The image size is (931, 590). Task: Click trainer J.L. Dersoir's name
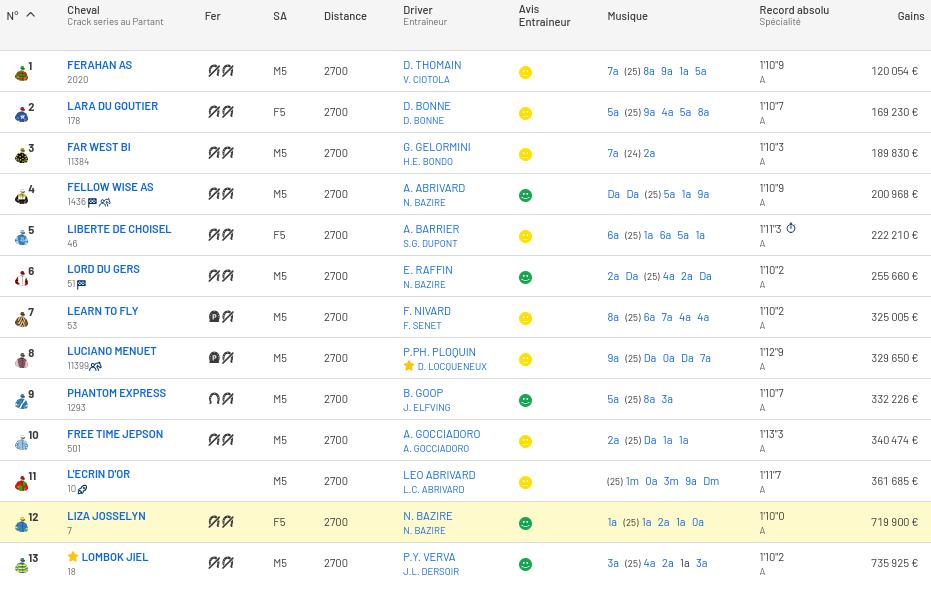431,572
